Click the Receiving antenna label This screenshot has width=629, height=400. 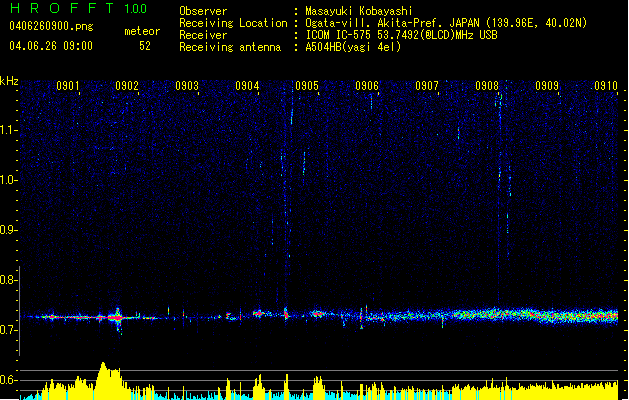pyautogui.click(x=230, y=47)
